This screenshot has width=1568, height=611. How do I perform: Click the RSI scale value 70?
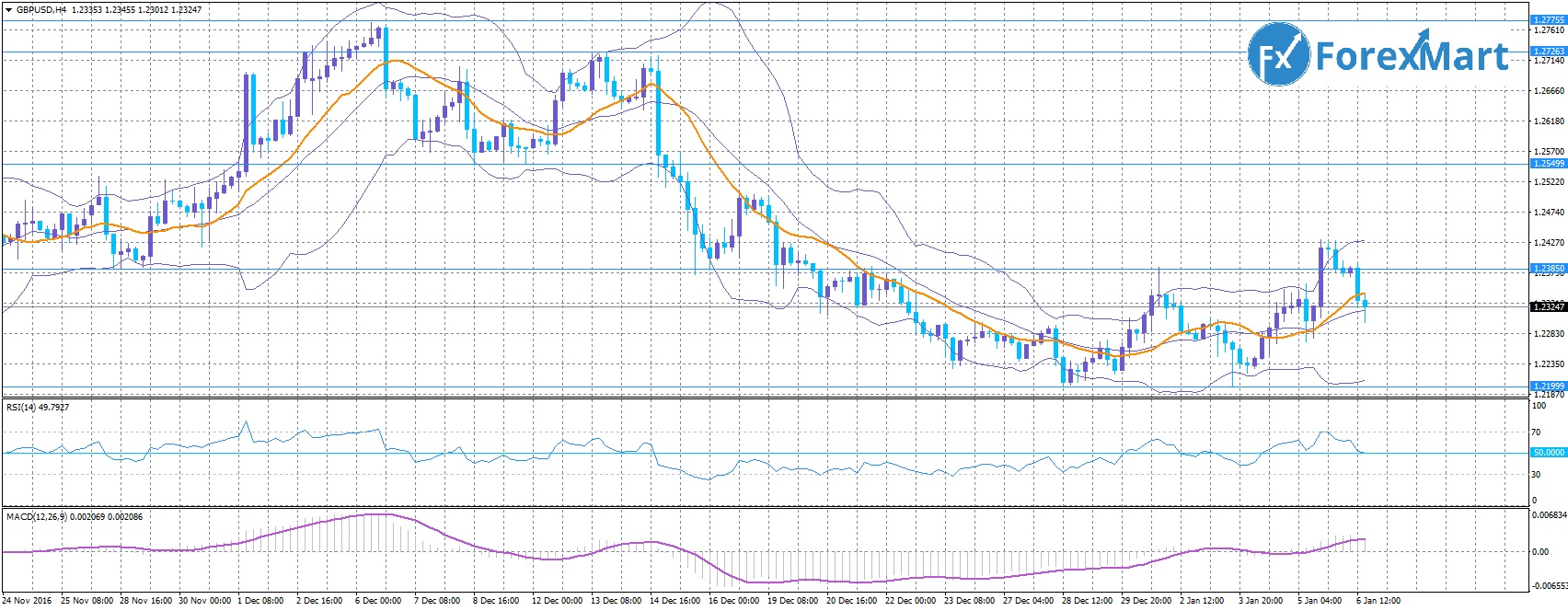tap(1536, 432)
